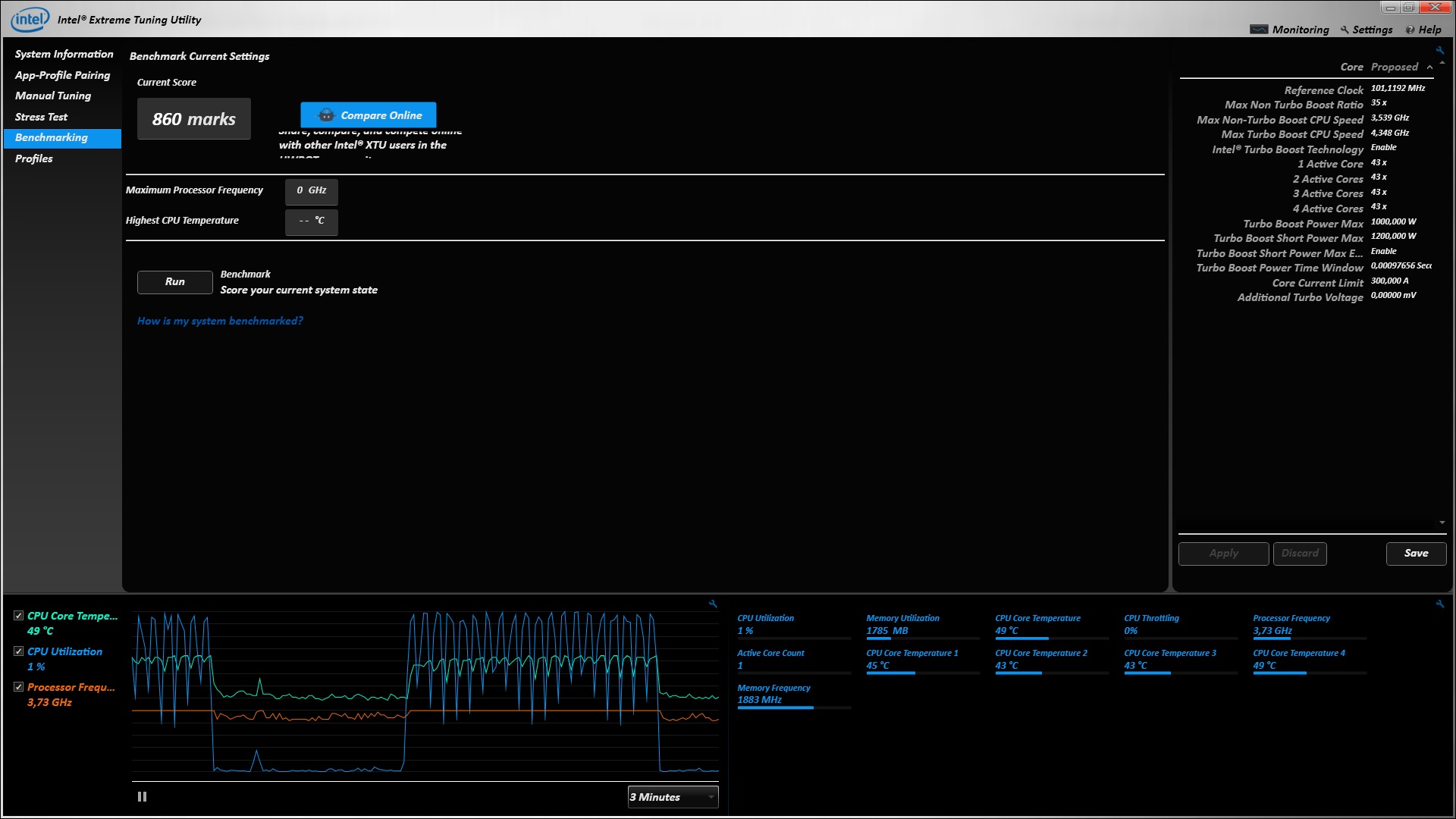The image size is (1456, 819).
Task: Select Intel Turbo Boost Technology Enable value
Action: coord(1383,148)
